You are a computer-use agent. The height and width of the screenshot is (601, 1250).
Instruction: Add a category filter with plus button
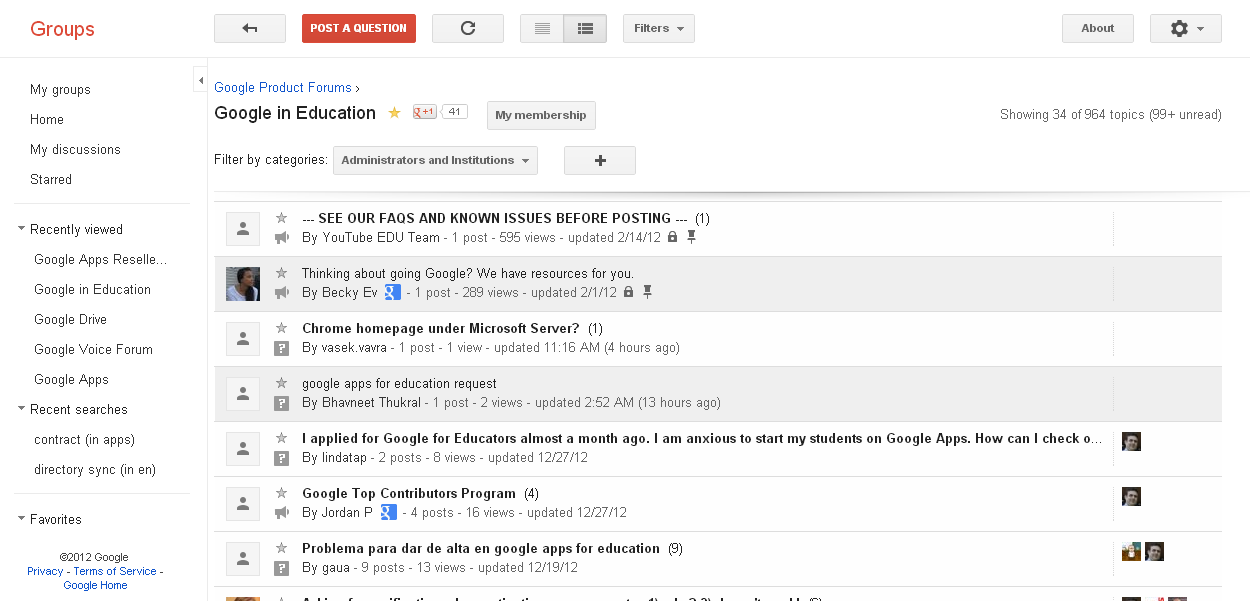tap(600, 160)
